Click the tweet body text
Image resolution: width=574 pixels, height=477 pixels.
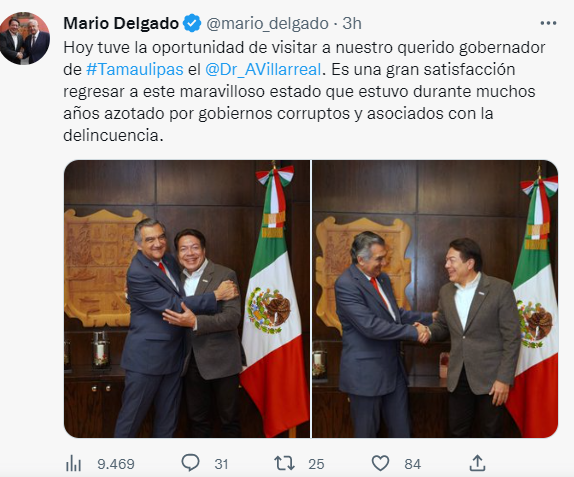coord(304,91)
